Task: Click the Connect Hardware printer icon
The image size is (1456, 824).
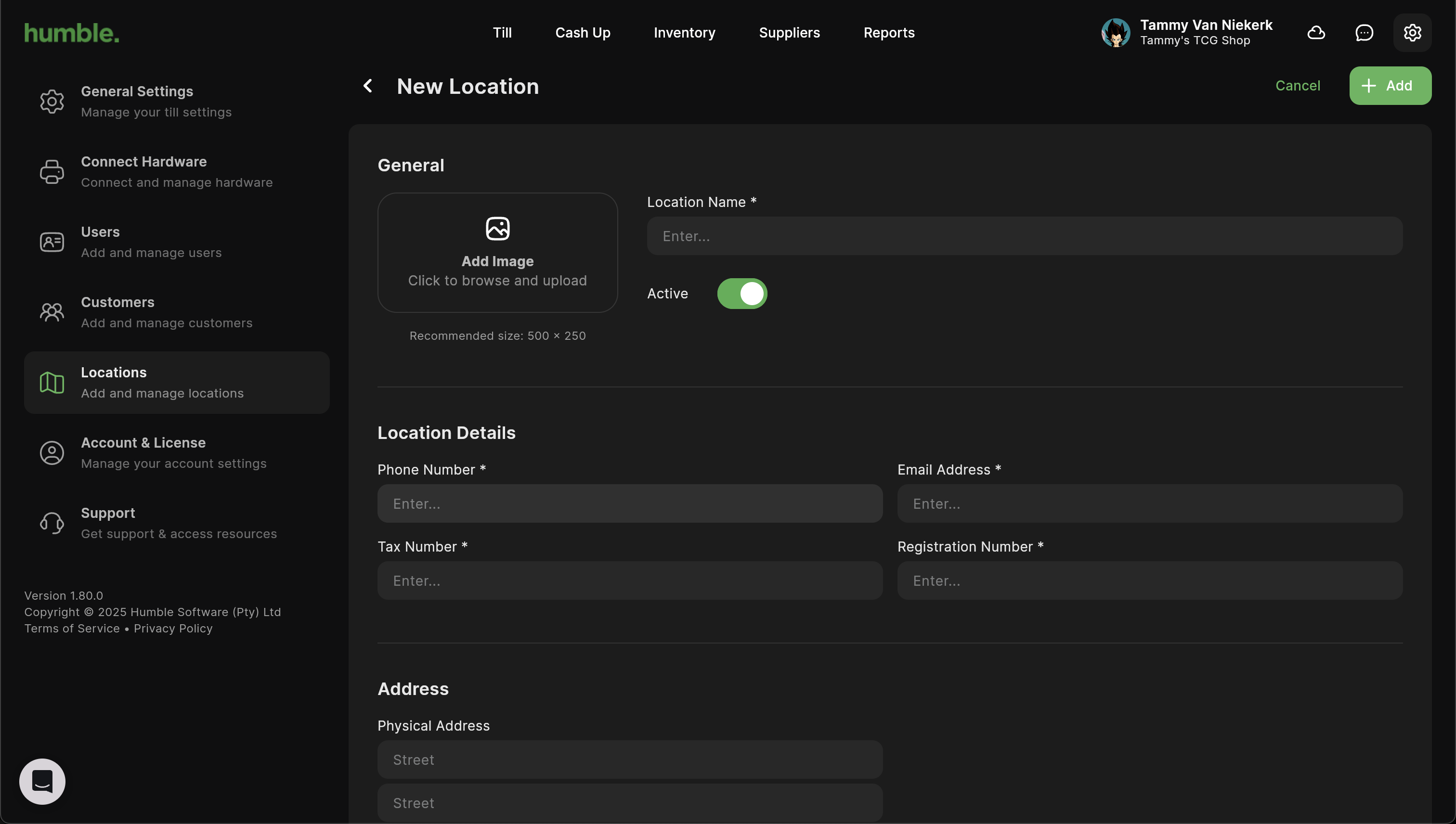Action: (52, 171)
